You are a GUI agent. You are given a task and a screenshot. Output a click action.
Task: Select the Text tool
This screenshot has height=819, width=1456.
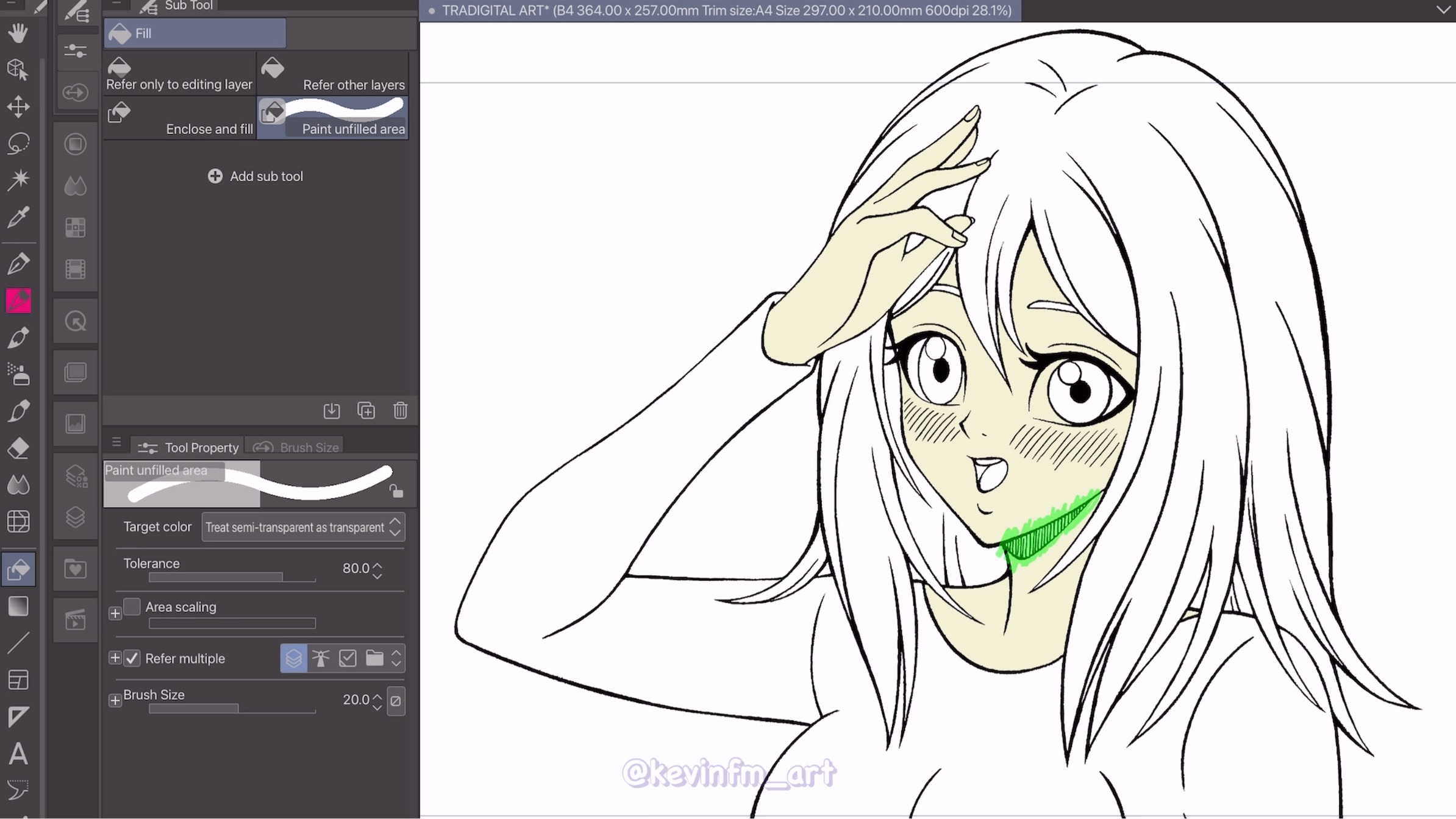18,754
